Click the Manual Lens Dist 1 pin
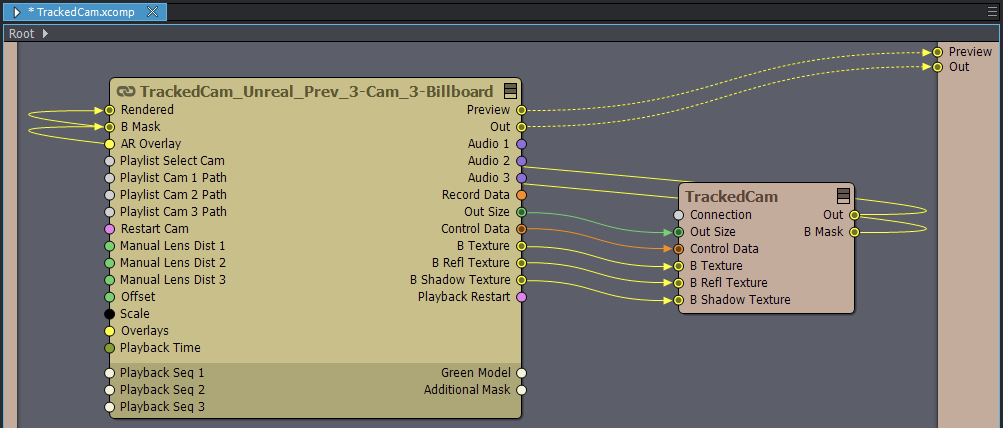The height and width of the screenshot is (428, 1003). point(109,246)
